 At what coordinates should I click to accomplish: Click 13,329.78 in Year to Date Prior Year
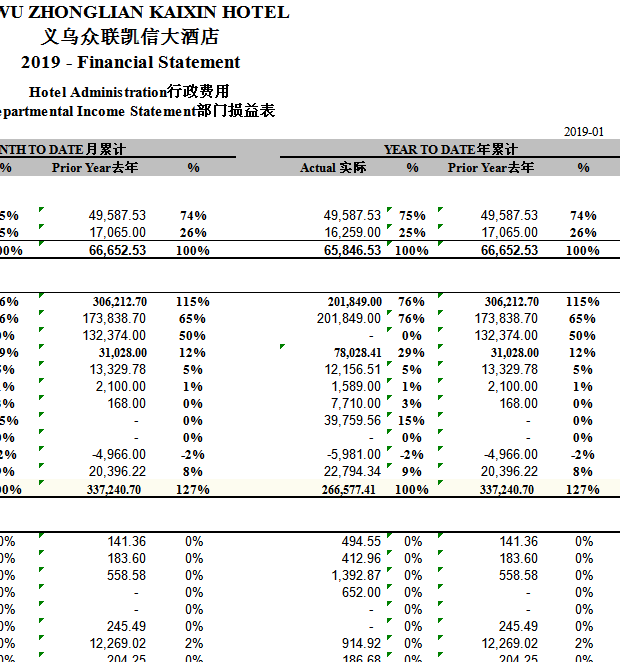click(x=509, y=369)
